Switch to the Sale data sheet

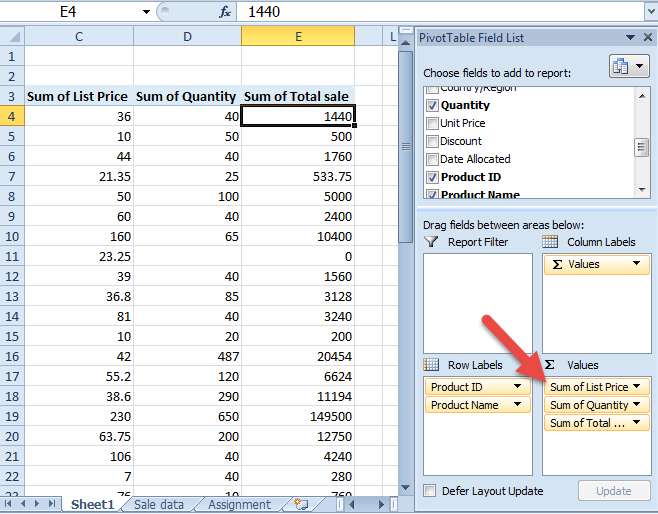click(159, 505)
